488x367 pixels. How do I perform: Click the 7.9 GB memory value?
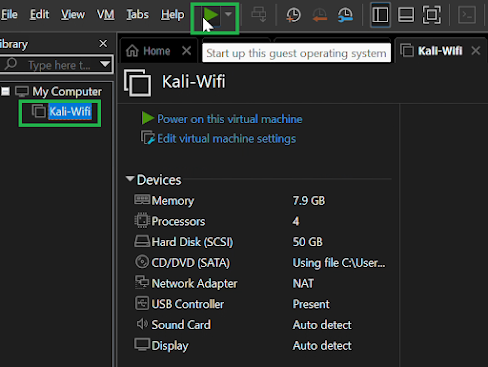309,201
